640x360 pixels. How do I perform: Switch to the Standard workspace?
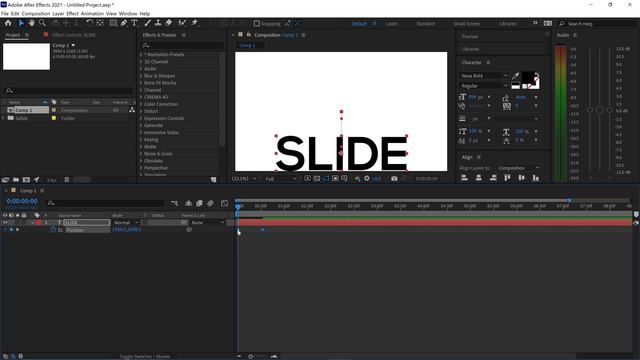point(425,24)
